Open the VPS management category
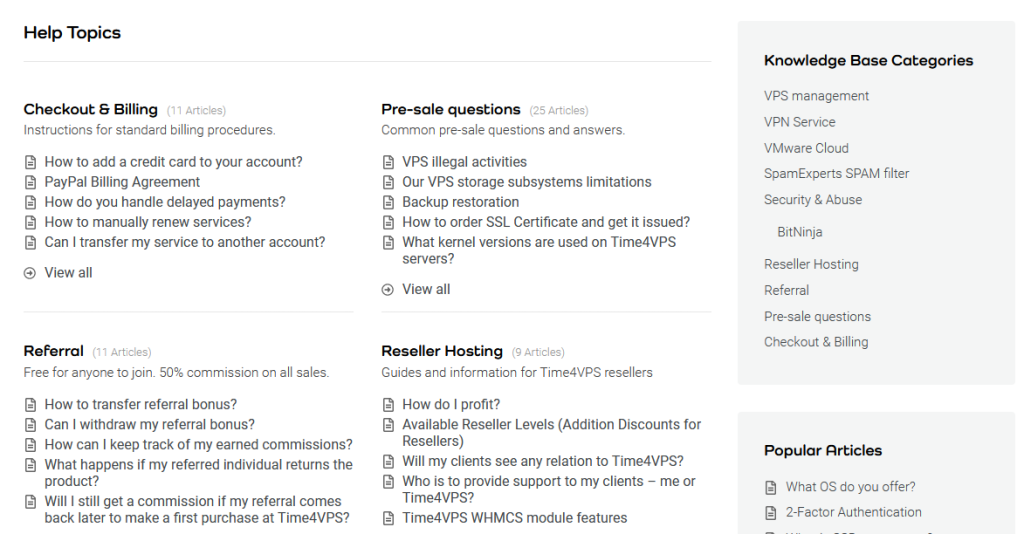The height and width of the screenshot is (534, 1024). [x=816, y=96]
